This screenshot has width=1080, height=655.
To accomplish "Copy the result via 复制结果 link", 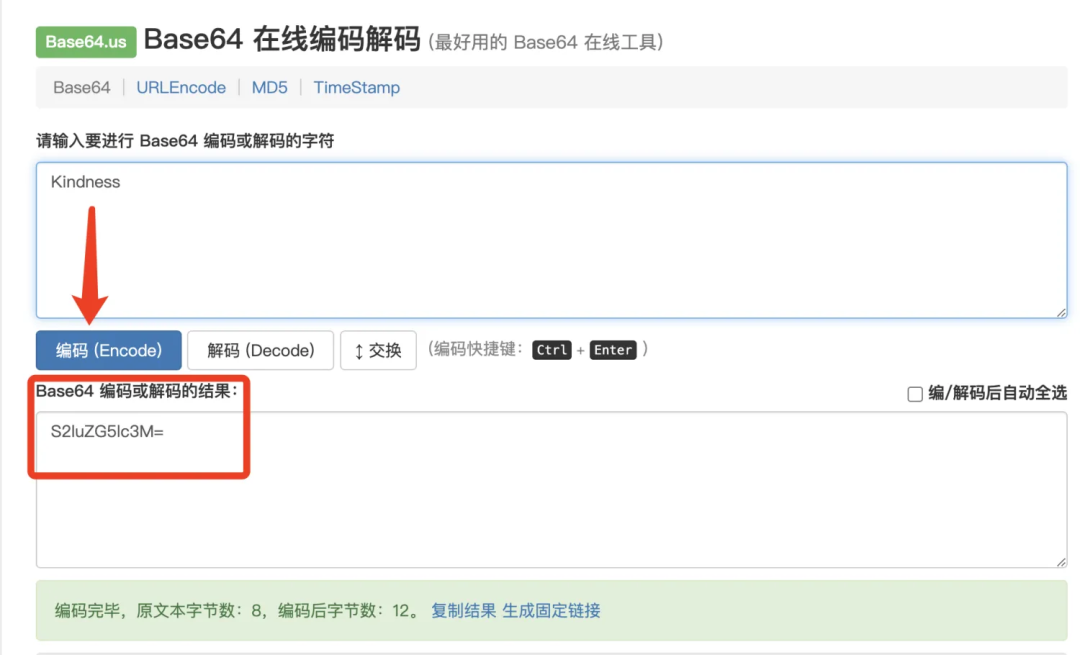I will pos(464,611).
